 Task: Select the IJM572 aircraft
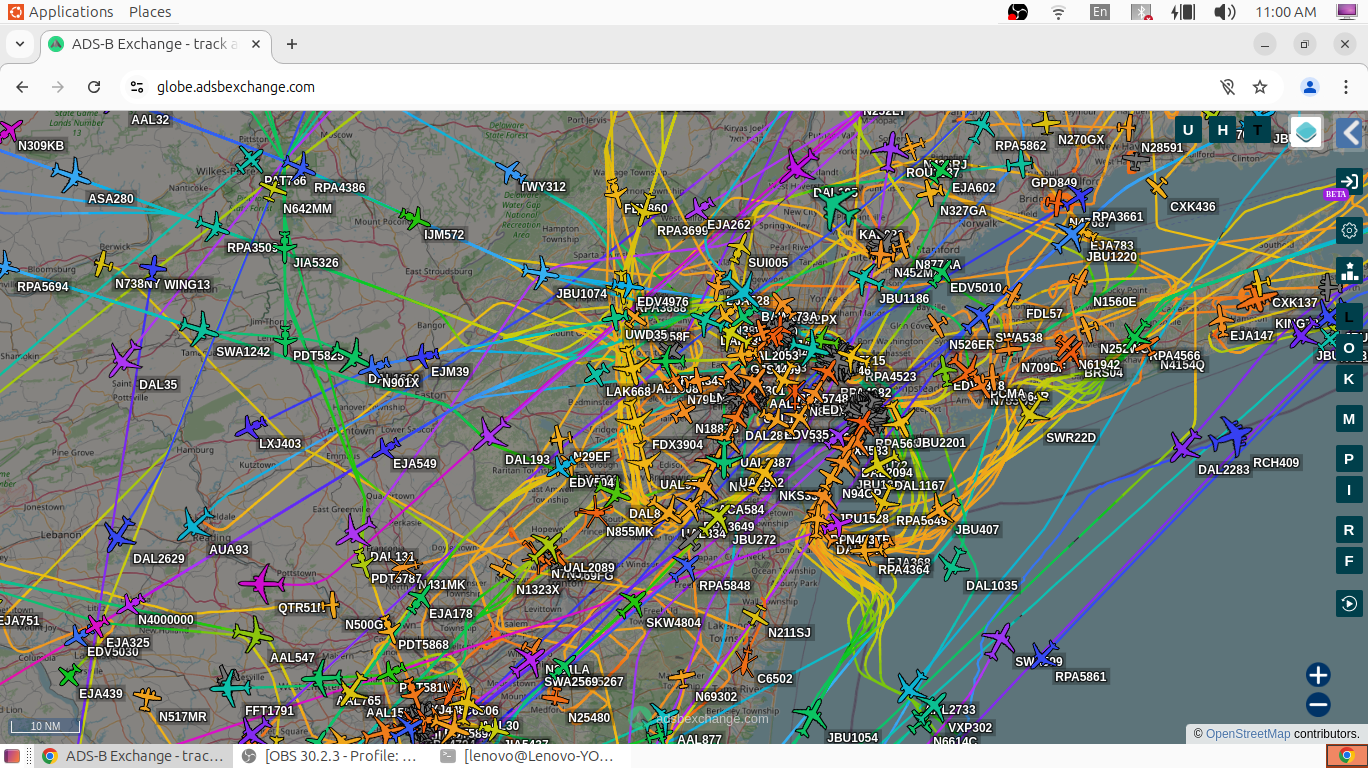point(414,217)
